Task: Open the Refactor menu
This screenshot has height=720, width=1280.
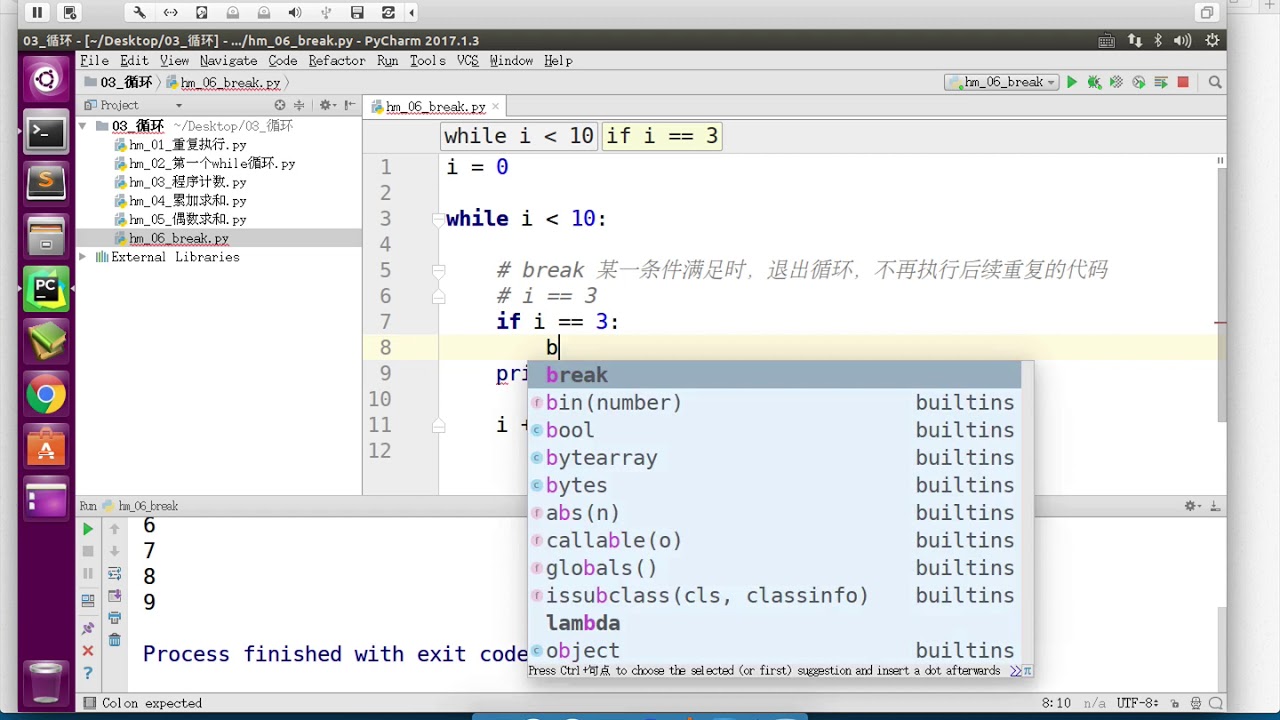Action: 336,61
